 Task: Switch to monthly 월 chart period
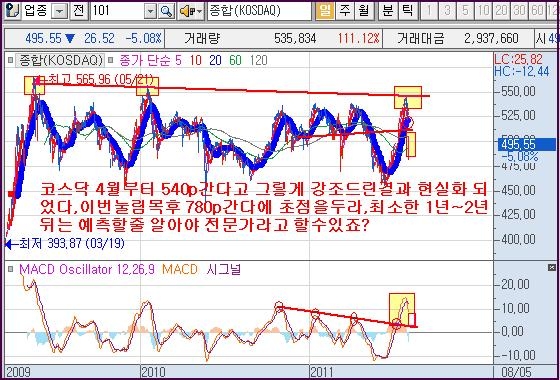(x=364, y=11)
